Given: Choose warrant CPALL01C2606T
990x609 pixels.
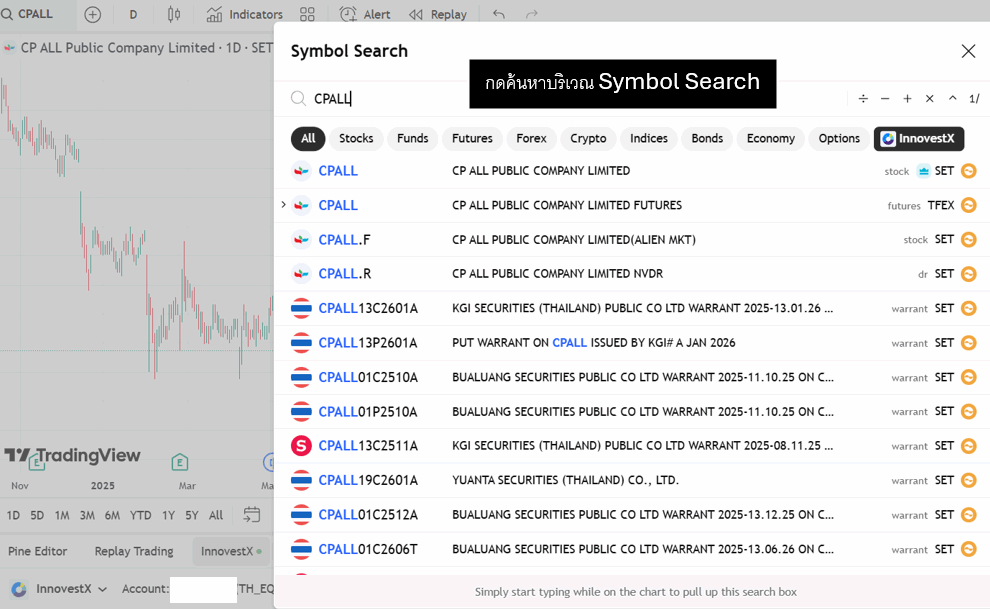Looking at the screenshot, I should click(631, 549).
